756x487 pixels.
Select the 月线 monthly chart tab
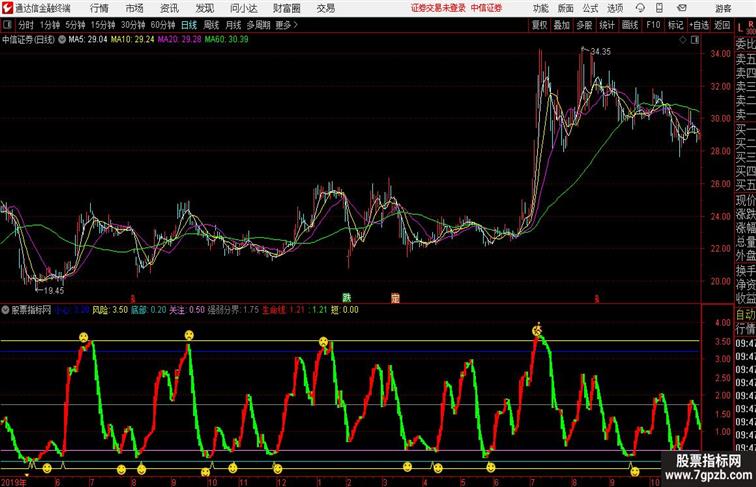tap(233, 25)
